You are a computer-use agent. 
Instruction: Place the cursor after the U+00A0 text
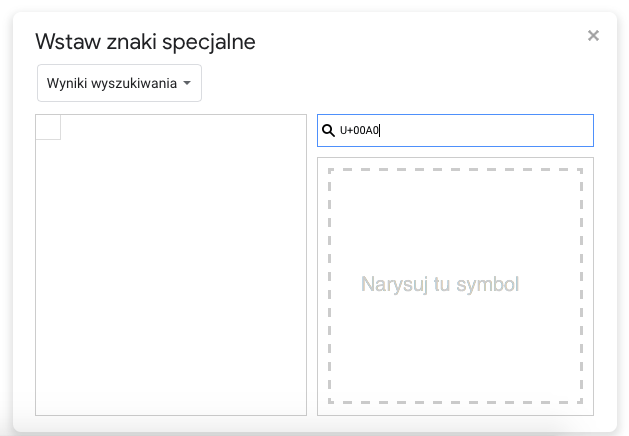click(381, 131)
